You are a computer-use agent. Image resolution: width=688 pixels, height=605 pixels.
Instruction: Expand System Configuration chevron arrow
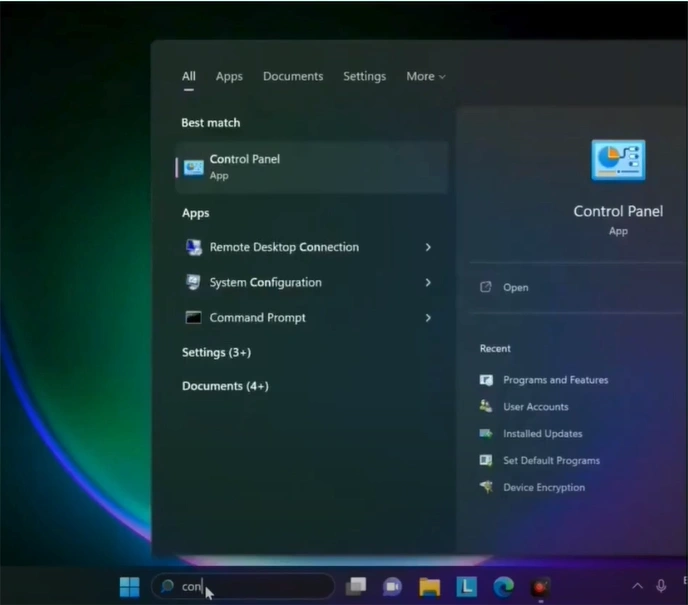pos(428,283)
